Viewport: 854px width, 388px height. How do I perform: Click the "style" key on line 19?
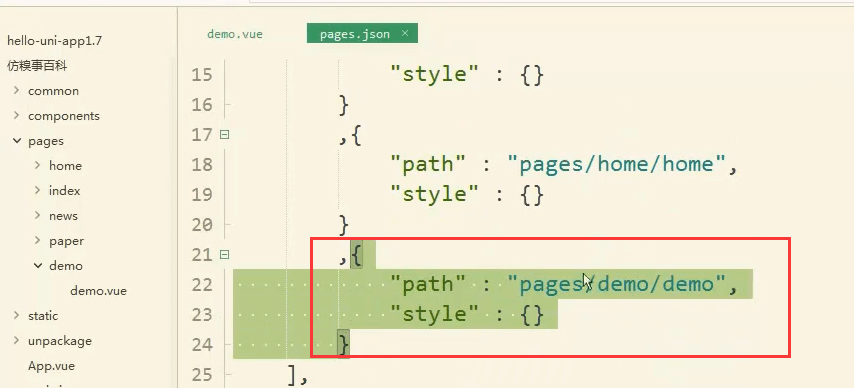tap(434, 194)
